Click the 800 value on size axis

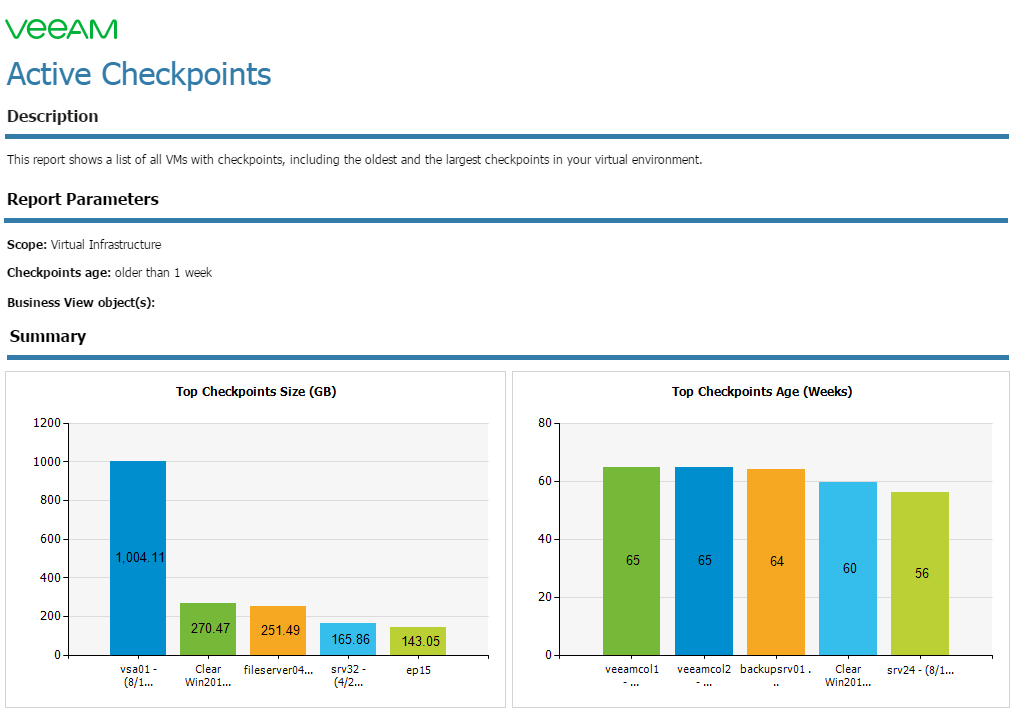pos(50,500)
